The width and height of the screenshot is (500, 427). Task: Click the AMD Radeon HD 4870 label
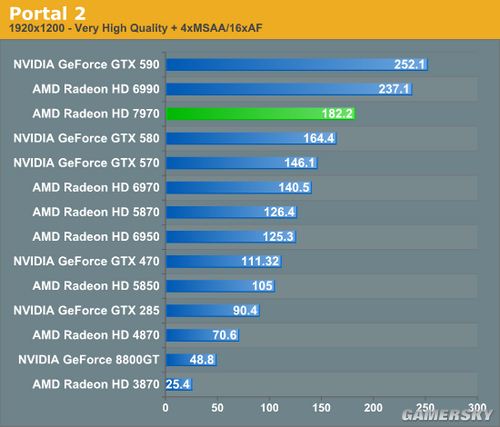[96, 335]
